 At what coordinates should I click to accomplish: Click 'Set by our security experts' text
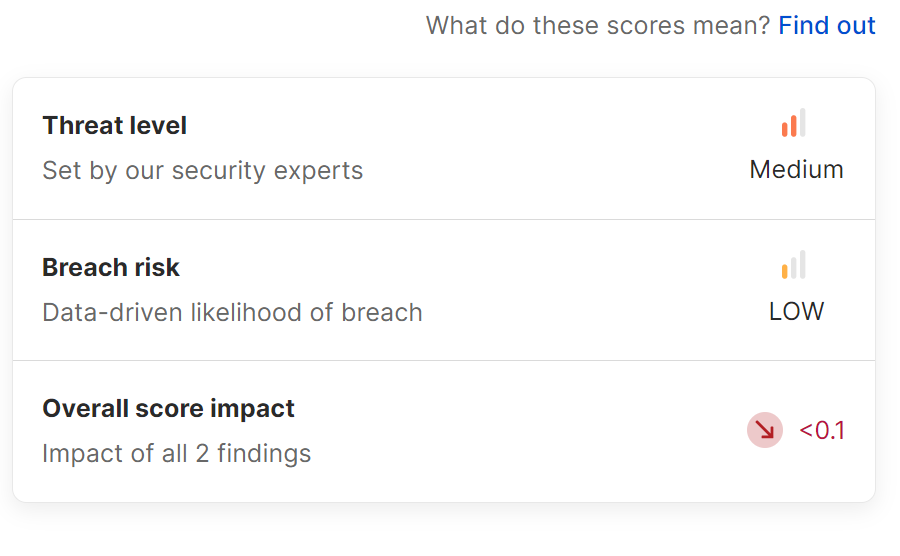coord(203,170)
